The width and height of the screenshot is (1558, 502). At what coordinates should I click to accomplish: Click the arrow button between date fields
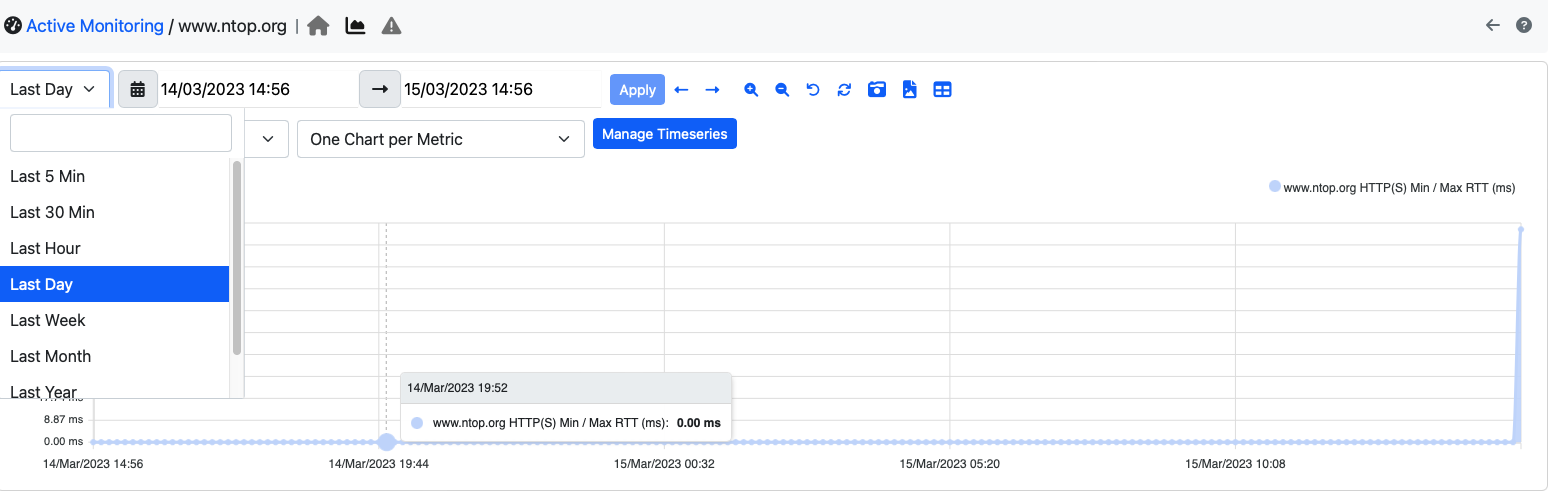click(x=380, y=89)
